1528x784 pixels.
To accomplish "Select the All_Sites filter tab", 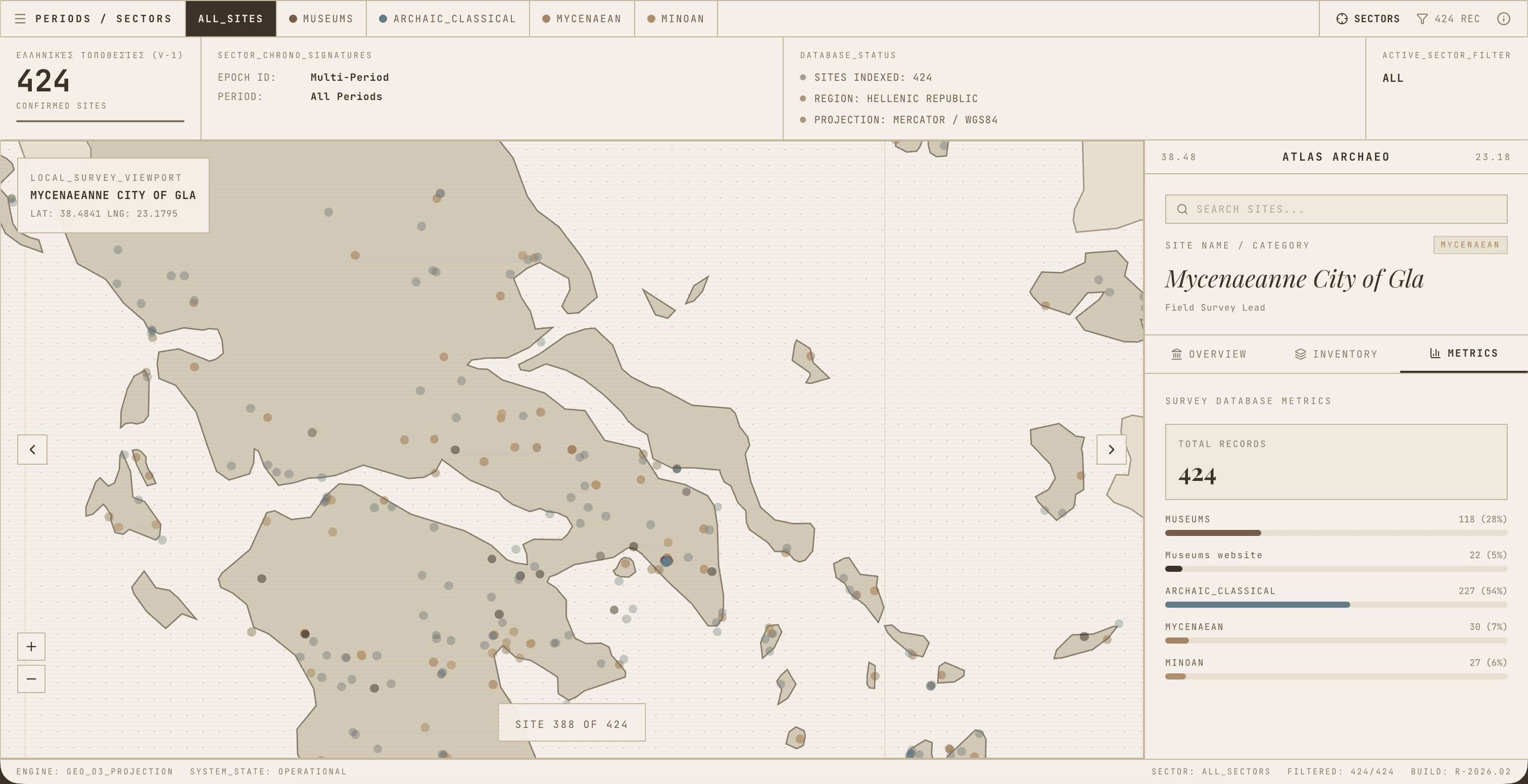I will [230, 18].
